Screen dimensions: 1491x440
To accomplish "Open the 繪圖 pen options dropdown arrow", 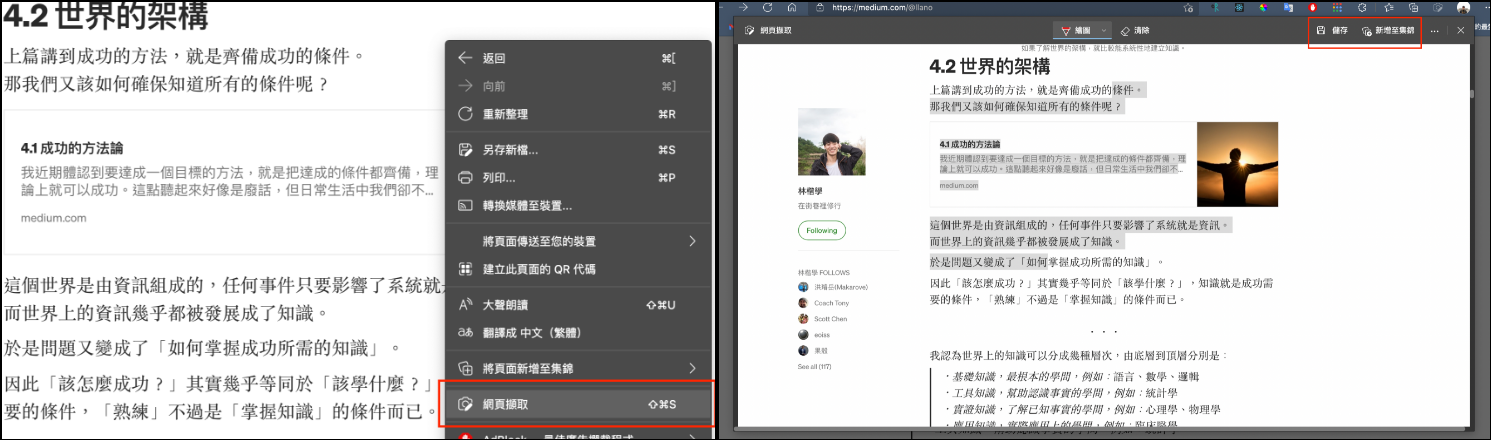I will pos(1104,31).
